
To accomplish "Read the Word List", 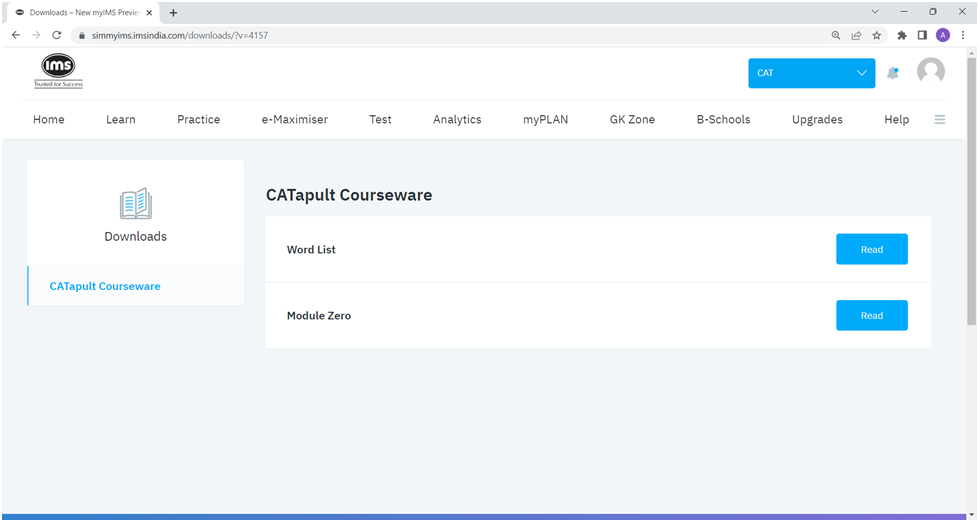I will (x=872, y=249).
